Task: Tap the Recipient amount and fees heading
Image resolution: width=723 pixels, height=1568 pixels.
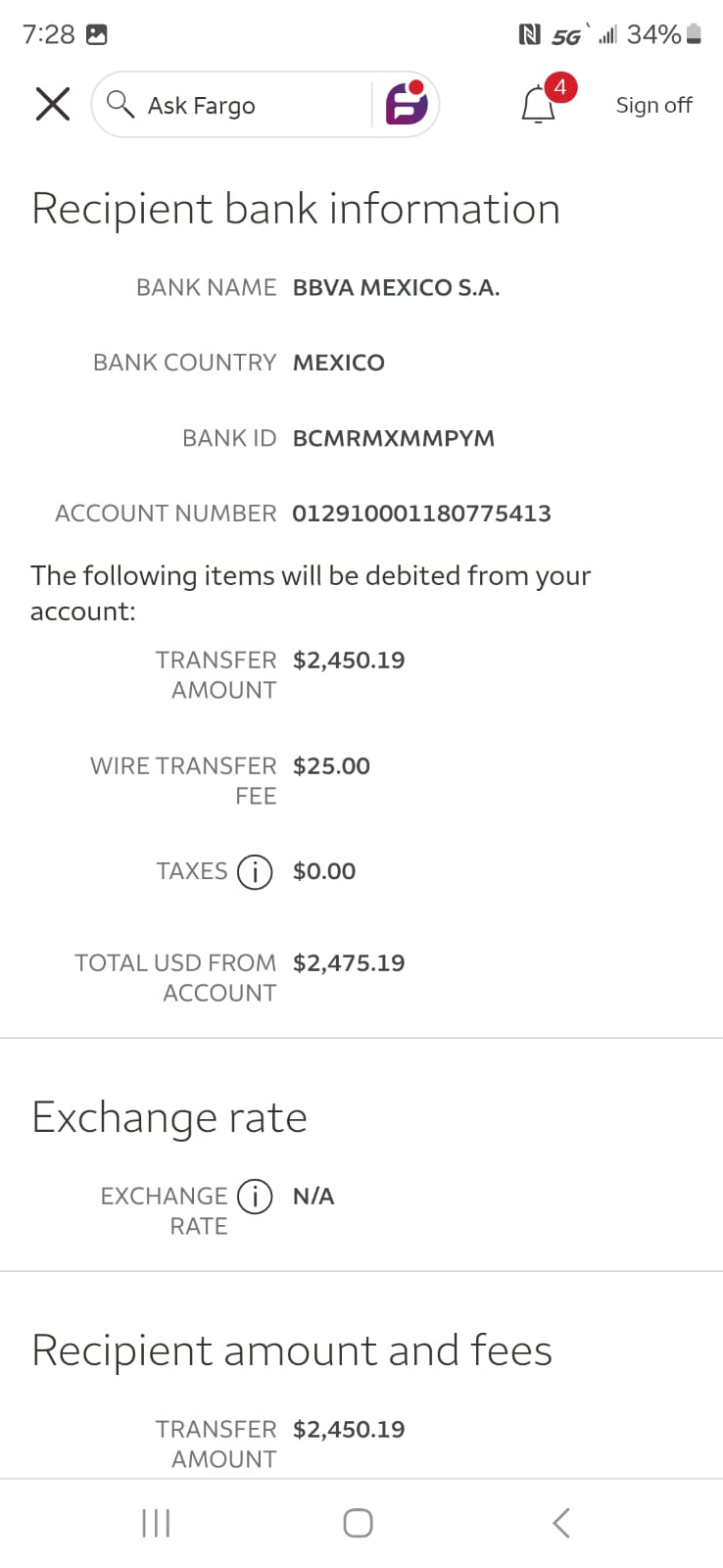Action: click(292, 1350)
